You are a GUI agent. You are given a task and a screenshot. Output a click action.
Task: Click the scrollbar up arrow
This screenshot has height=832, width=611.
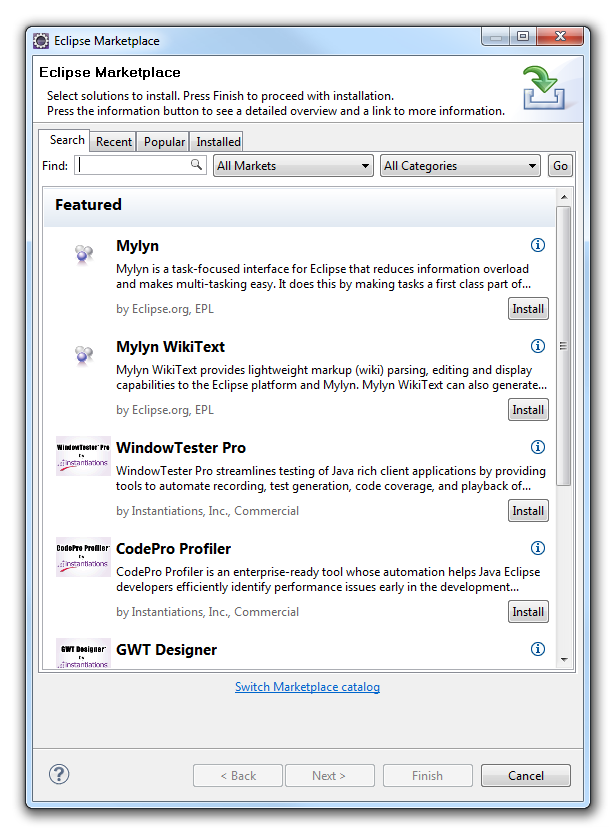(x=564, y=197)
